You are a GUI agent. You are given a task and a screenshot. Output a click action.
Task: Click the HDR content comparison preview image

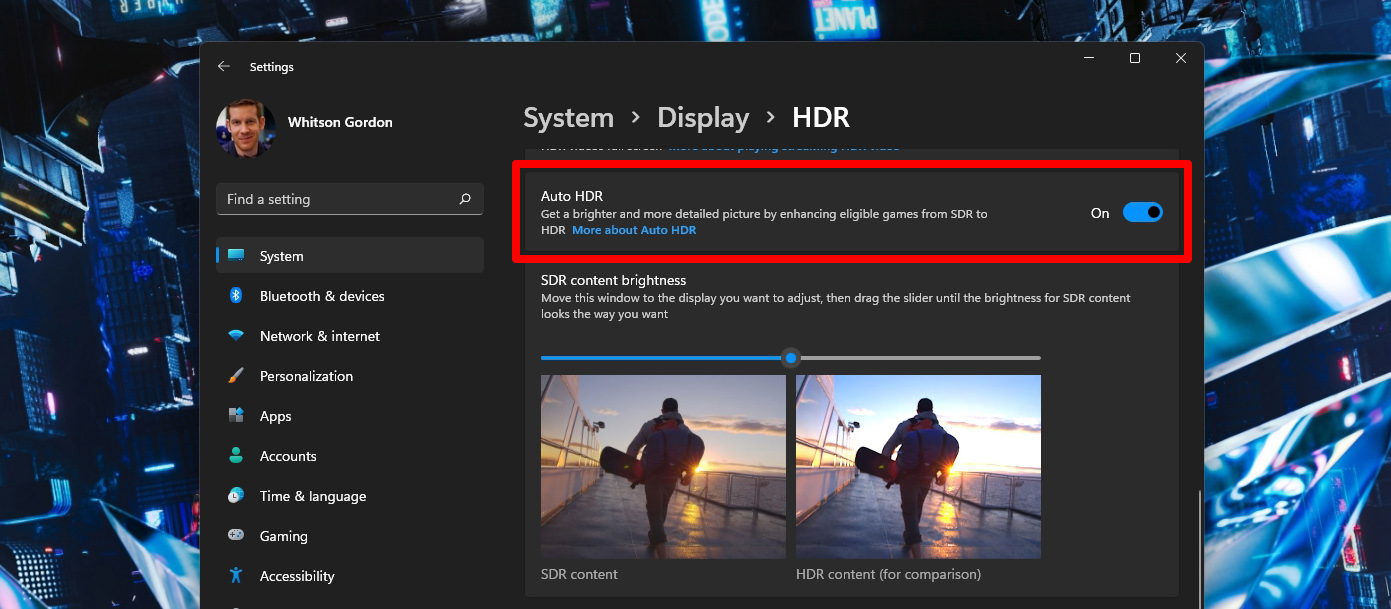coord(918,467)
